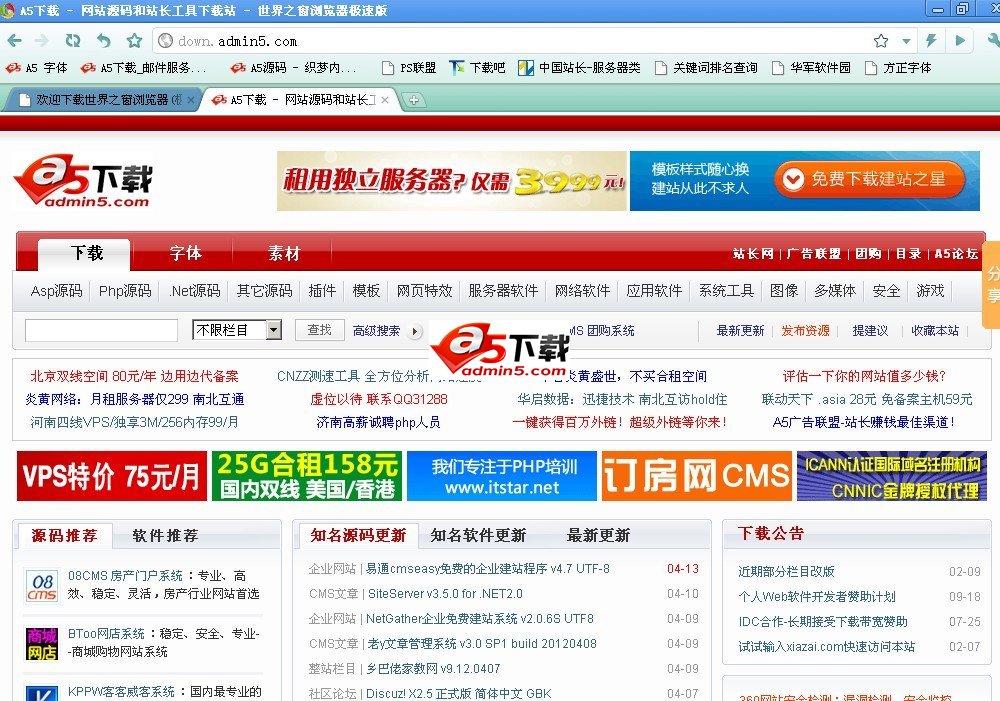Viewport: 1000px width, 701px height.
Task: Open the VPS特价 75元/月 banner
Action: point(112,476)
